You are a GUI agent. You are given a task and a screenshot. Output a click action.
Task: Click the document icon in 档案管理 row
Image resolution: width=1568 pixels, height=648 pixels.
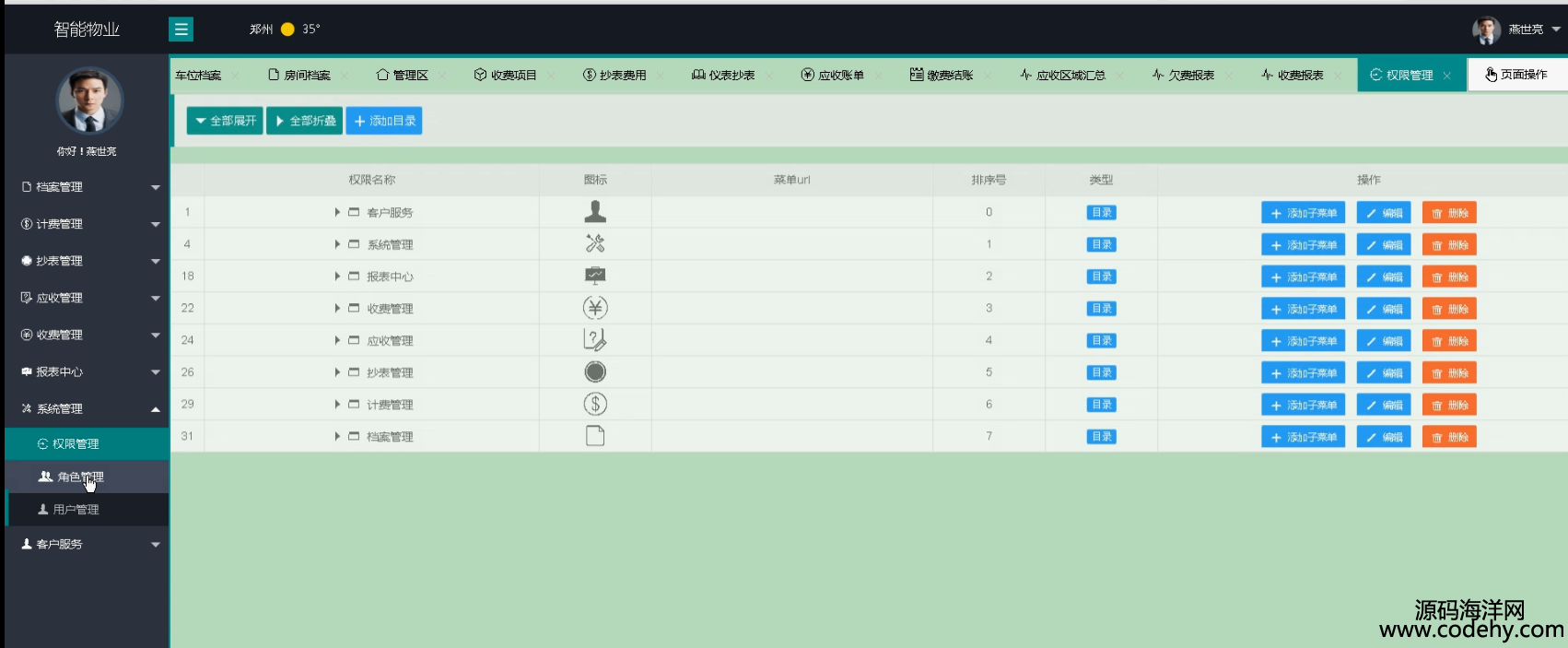pos(595,436)
